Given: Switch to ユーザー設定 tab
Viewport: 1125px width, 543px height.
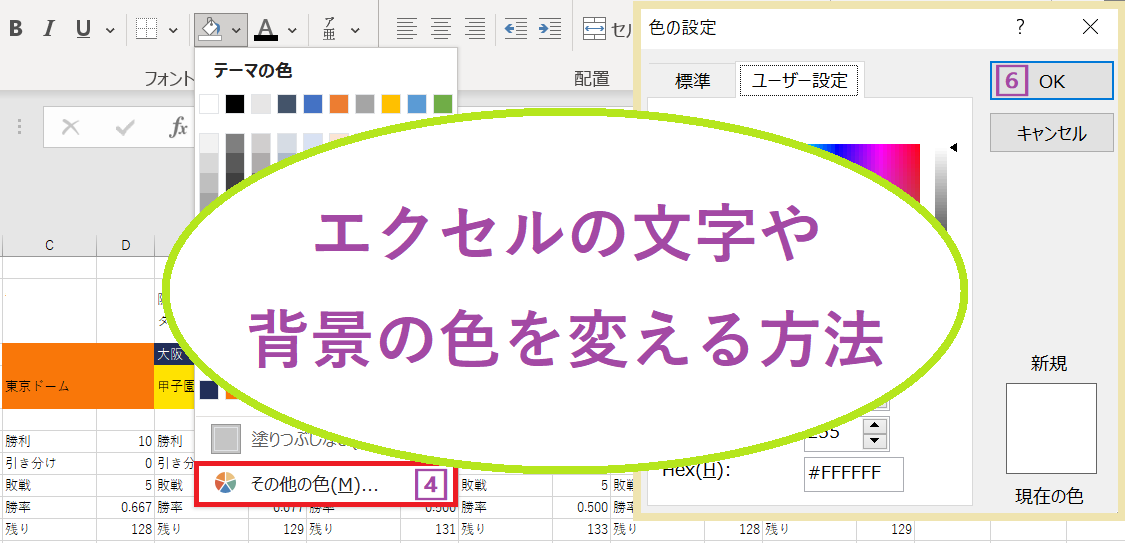Looking at the screenshot, I should 799,80.
